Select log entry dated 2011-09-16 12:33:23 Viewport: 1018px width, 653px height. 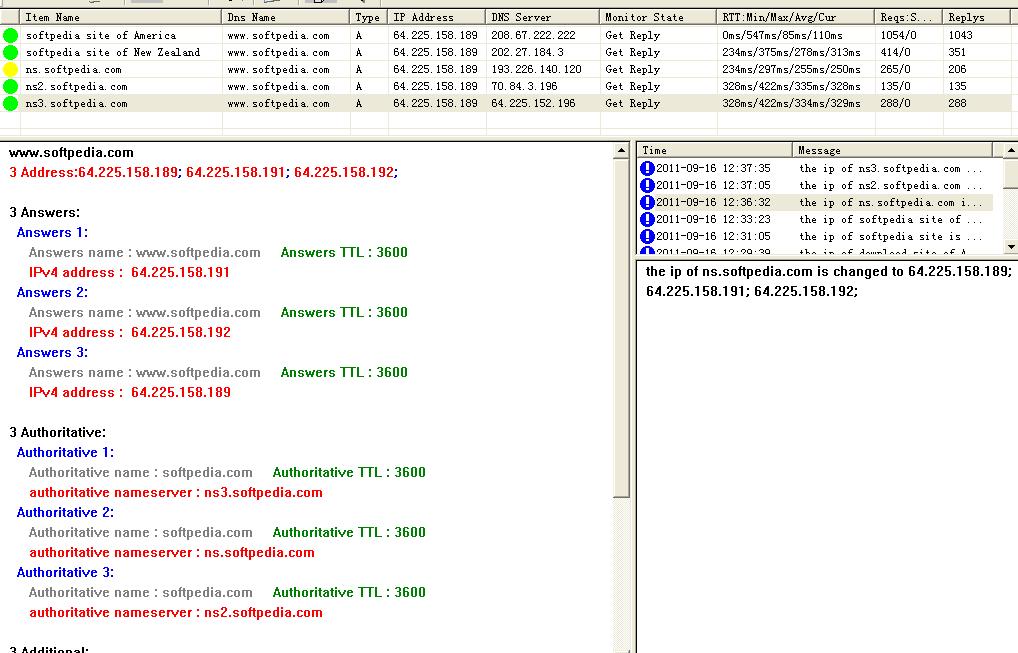click(815, 219)
